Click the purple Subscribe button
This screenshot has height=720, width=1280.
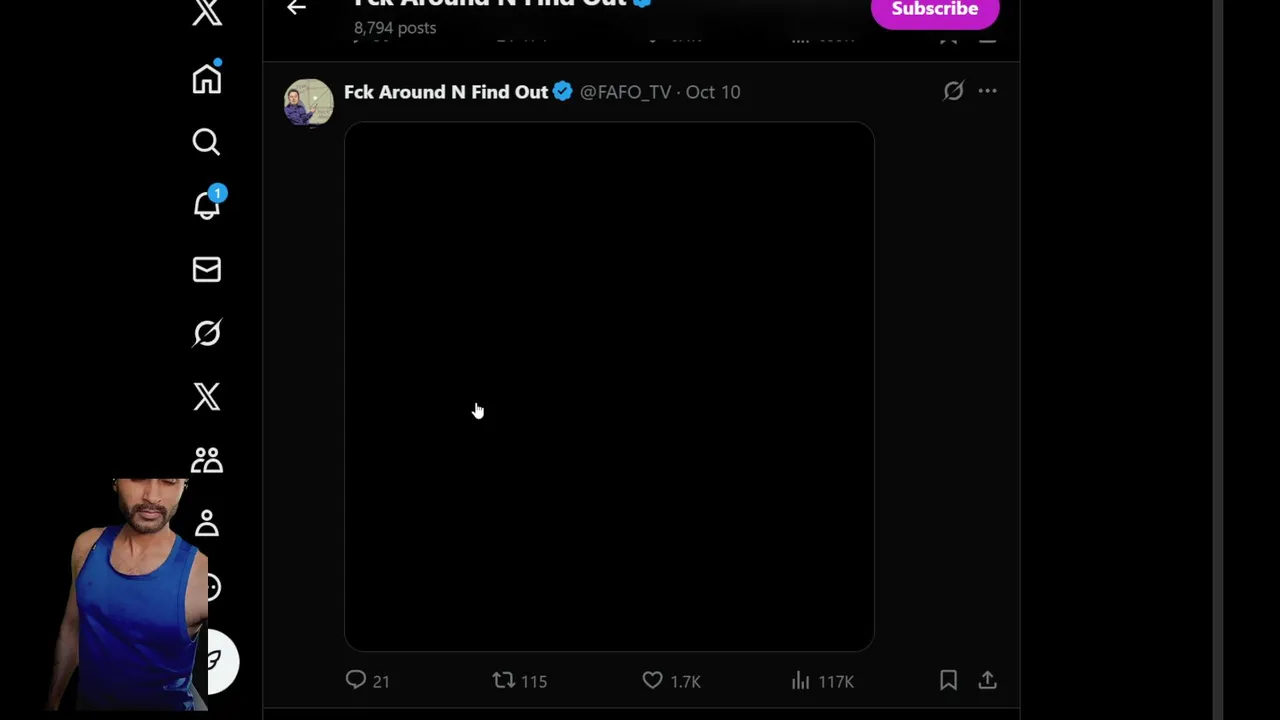click(x=934, y=10)
